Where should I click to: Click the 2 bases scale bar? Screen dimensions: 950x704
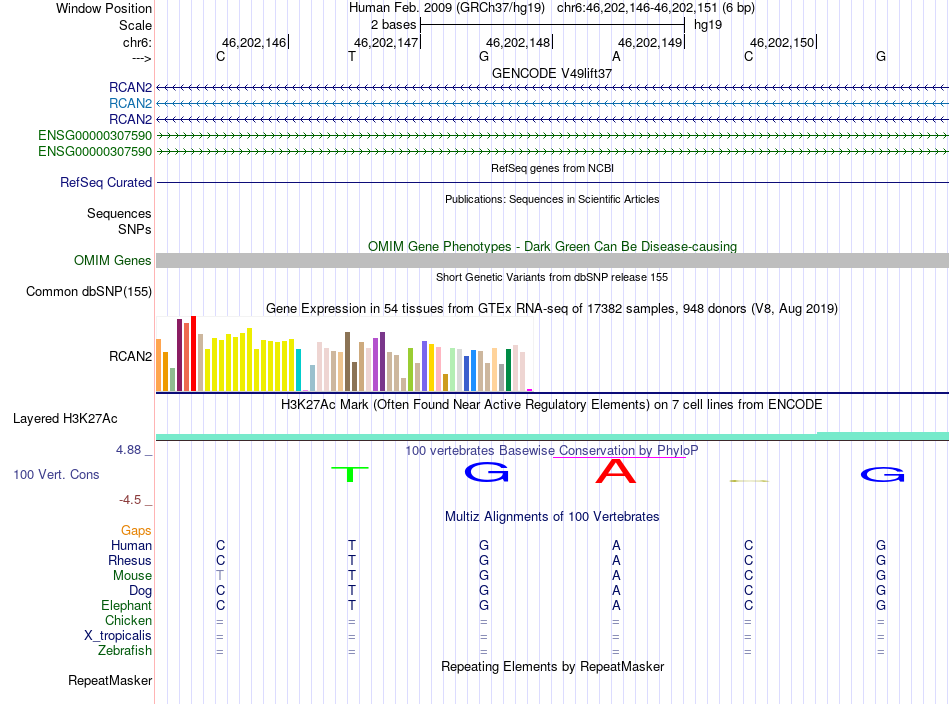(552, 25)
